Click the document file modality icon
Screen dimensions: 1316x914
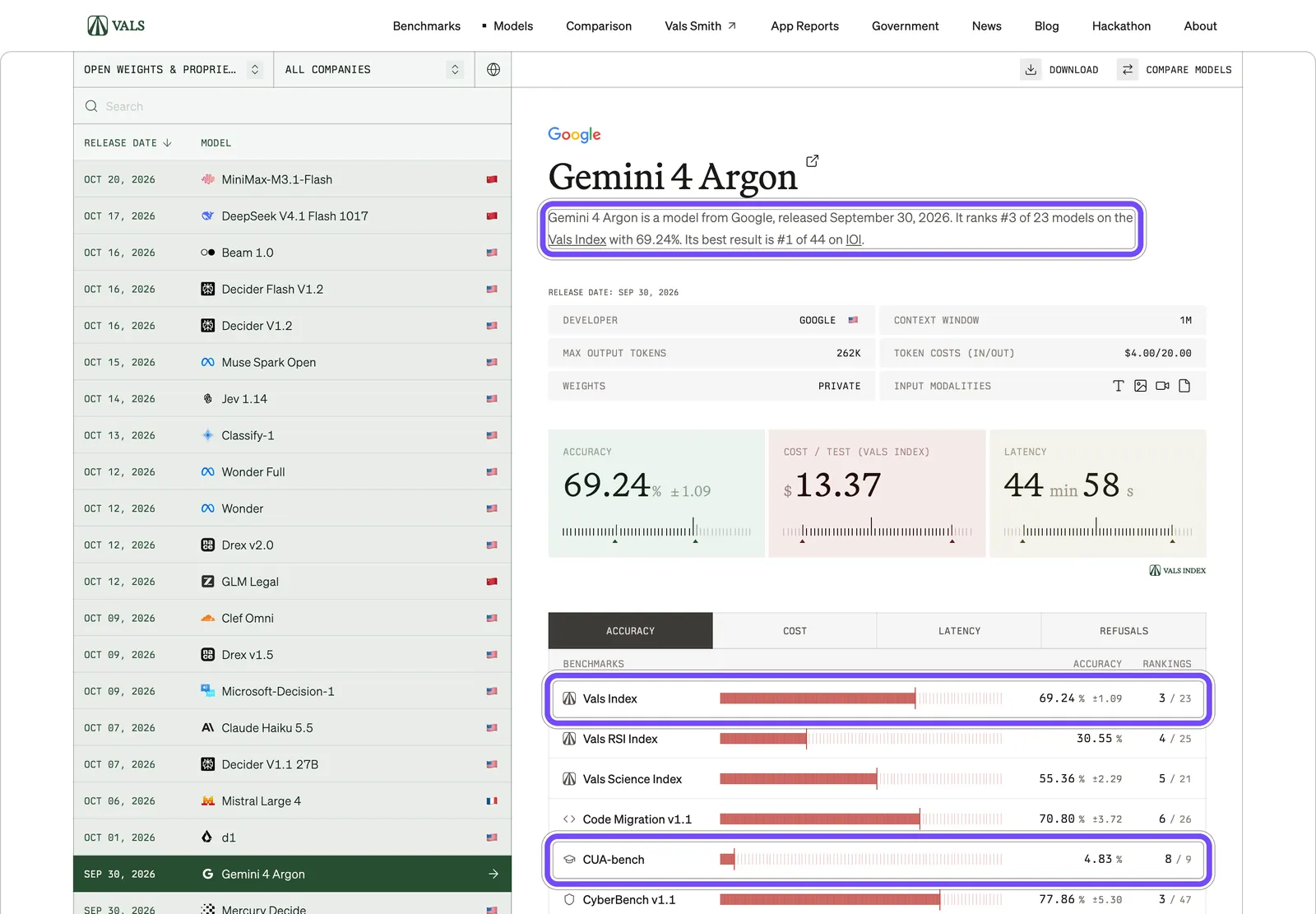point(1184,386)
